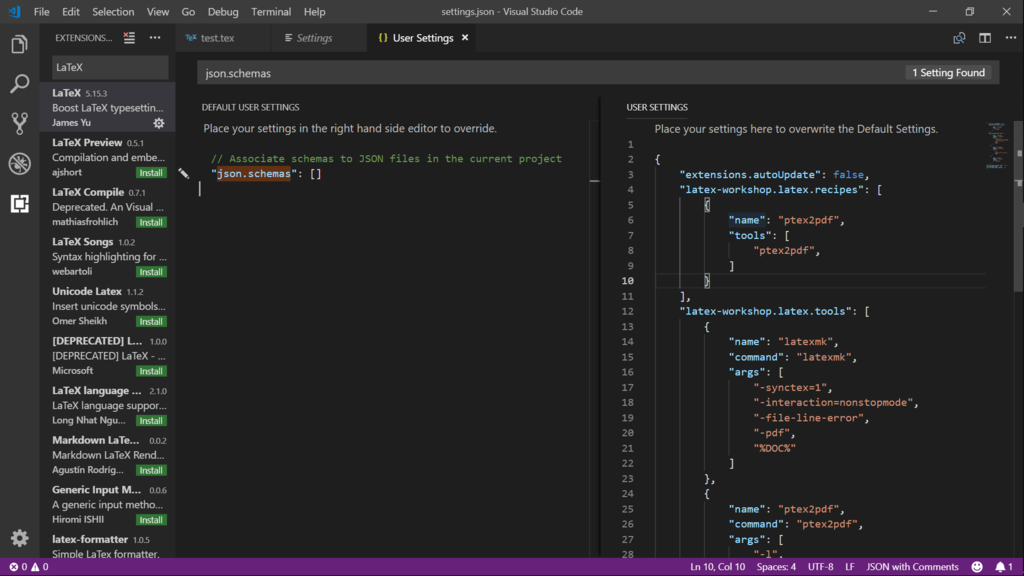Install the Generic Input Method extension
This screenshot has height=576, width=1024.
tap(151, 520)
